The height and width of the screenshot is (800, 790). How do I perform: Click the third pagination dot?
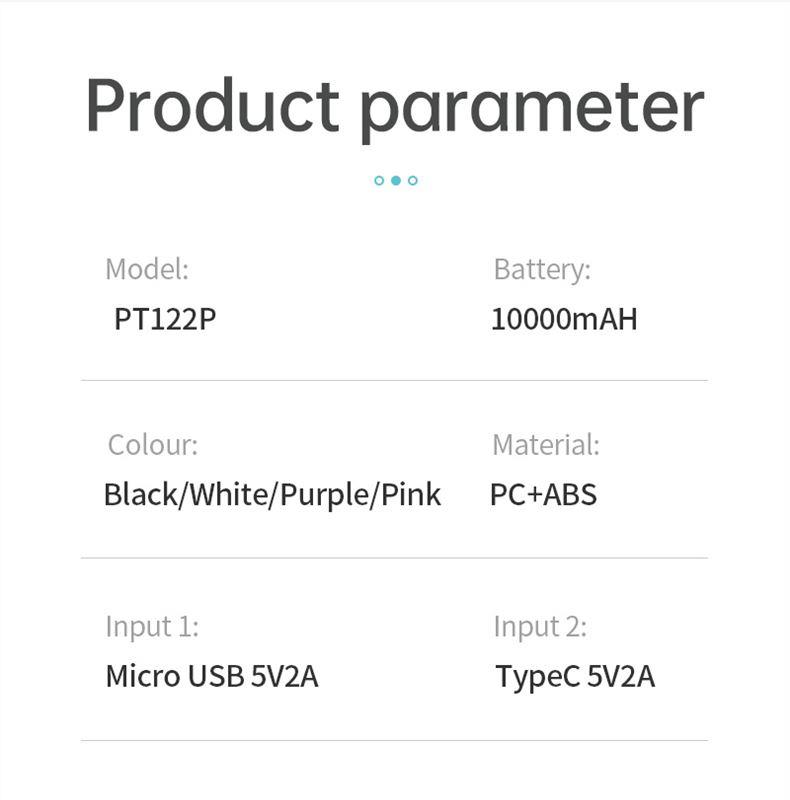[413, 181]
